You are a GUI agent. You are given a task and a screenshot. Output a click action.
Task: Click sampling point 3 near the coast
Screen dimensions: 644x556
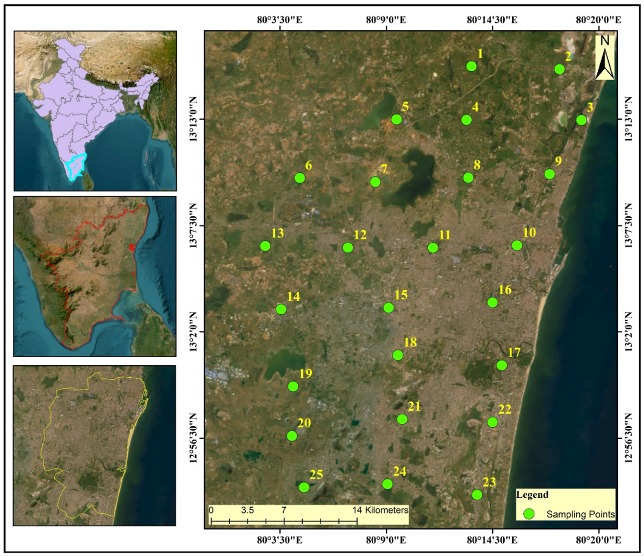(x=581, y=120)
